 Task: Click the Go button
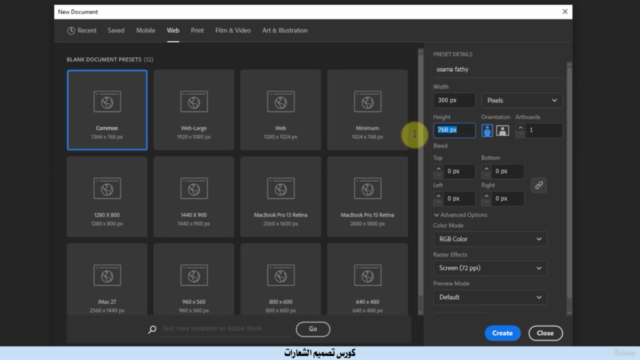coord(313,329)
